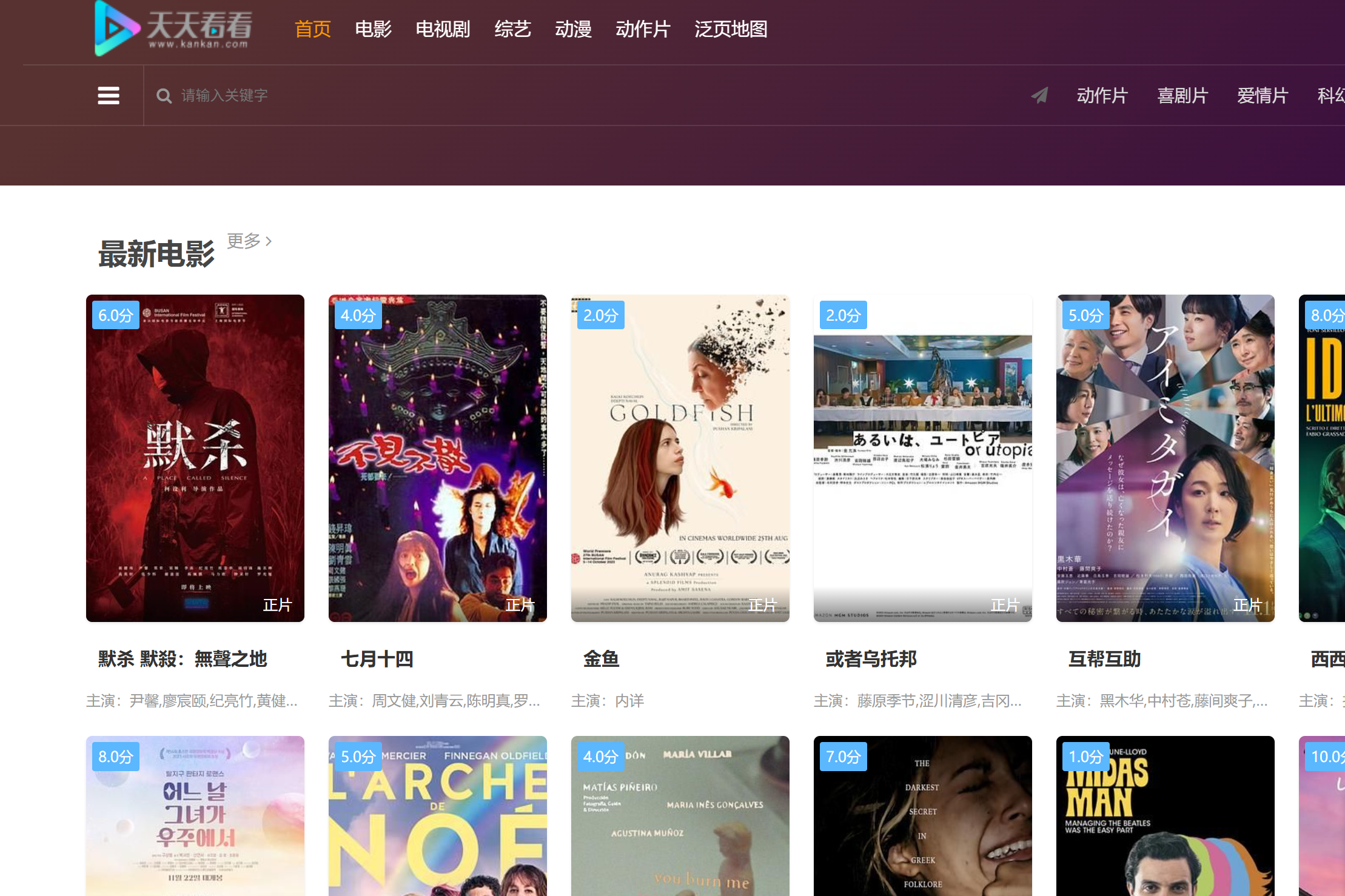
Task: Open the hamburger menu icon
Action: pyautogui.click(x=109, y=95)
